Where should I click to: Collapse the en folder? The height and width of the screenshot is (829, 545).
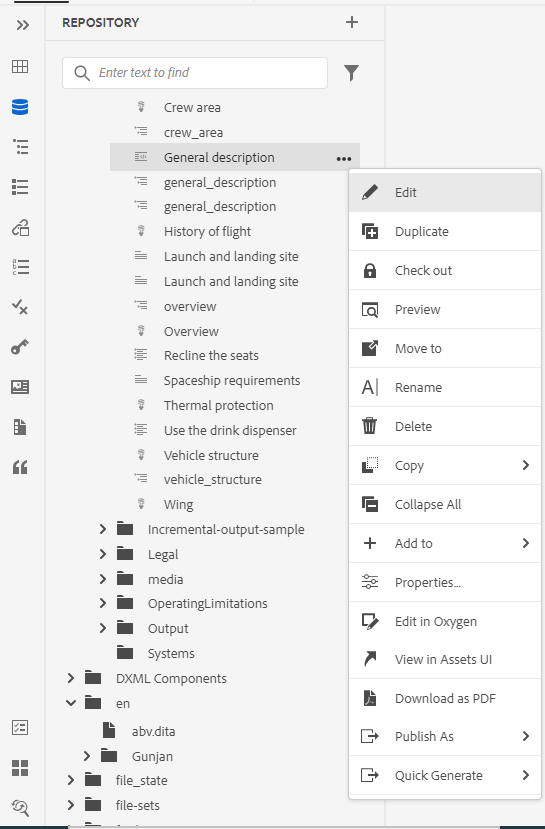(71, 703)
